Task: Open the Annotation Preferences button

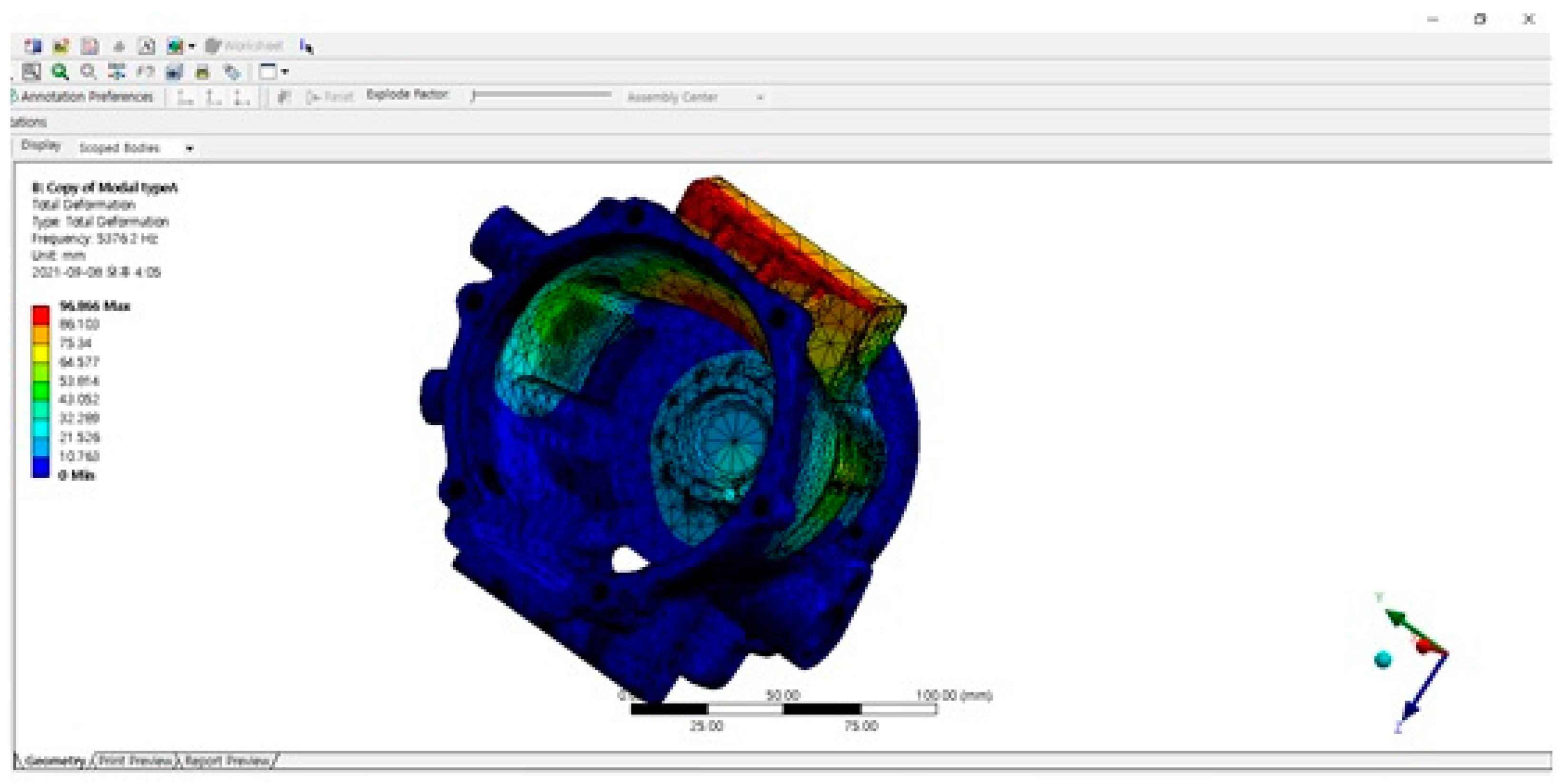Action: click(x=82, y=97)
